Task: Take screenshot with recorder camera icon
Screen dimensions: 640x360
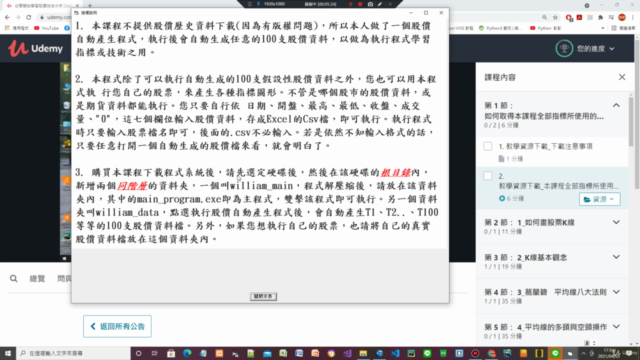Action: (370, 4)
